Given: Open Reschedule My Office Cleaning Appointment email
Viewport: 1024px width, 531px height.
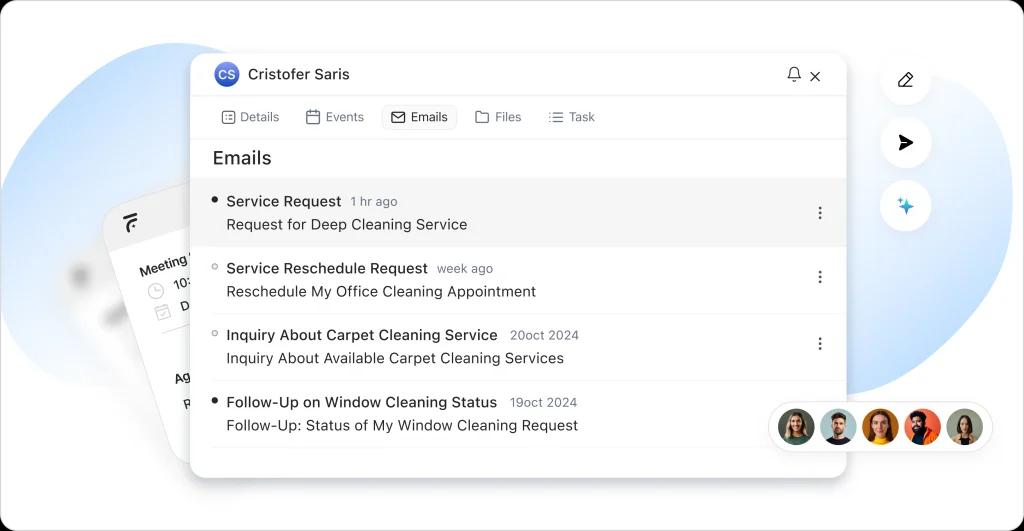Looking at the screenshot, I should [x=380, y=291].
